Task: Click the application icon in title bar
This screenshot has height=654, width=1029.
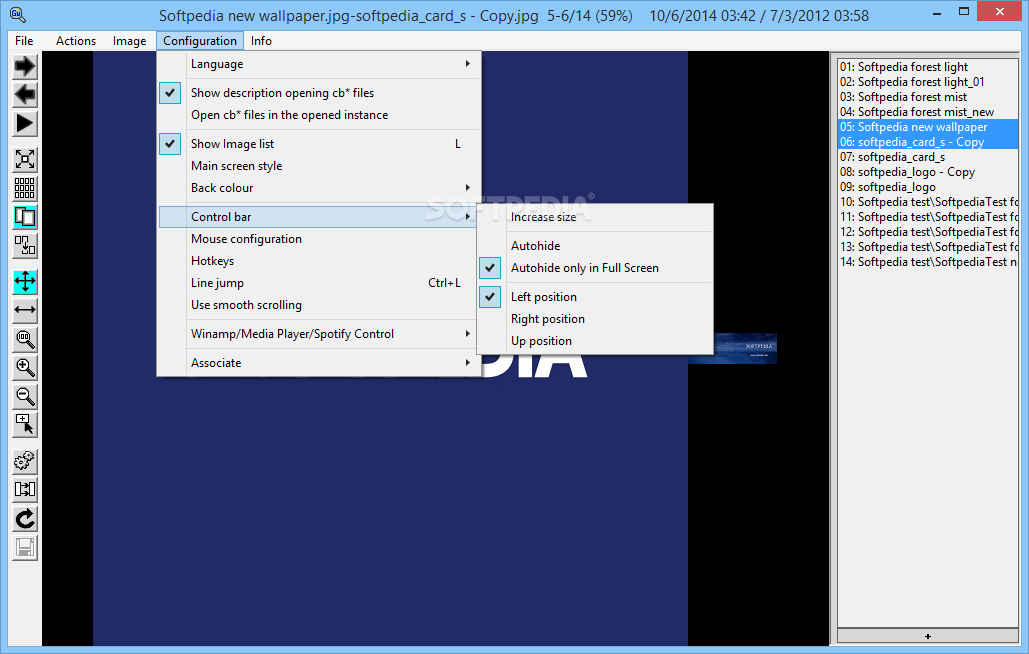Action: 18,14
